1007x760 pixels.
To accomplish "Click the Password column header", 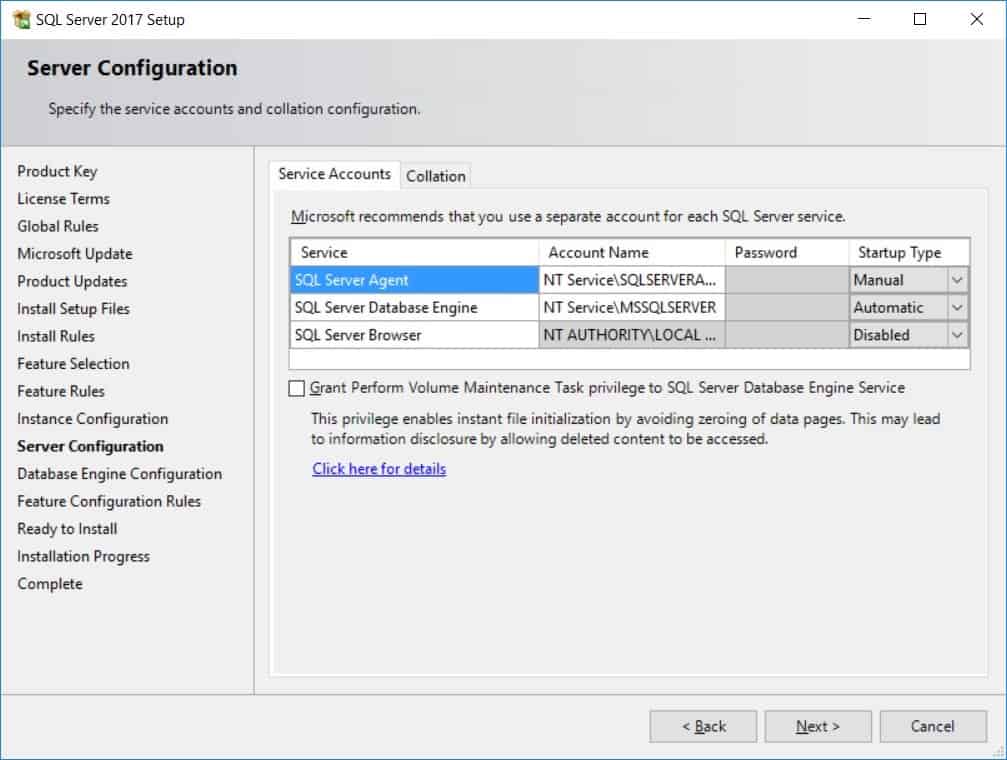I will 787,252.
